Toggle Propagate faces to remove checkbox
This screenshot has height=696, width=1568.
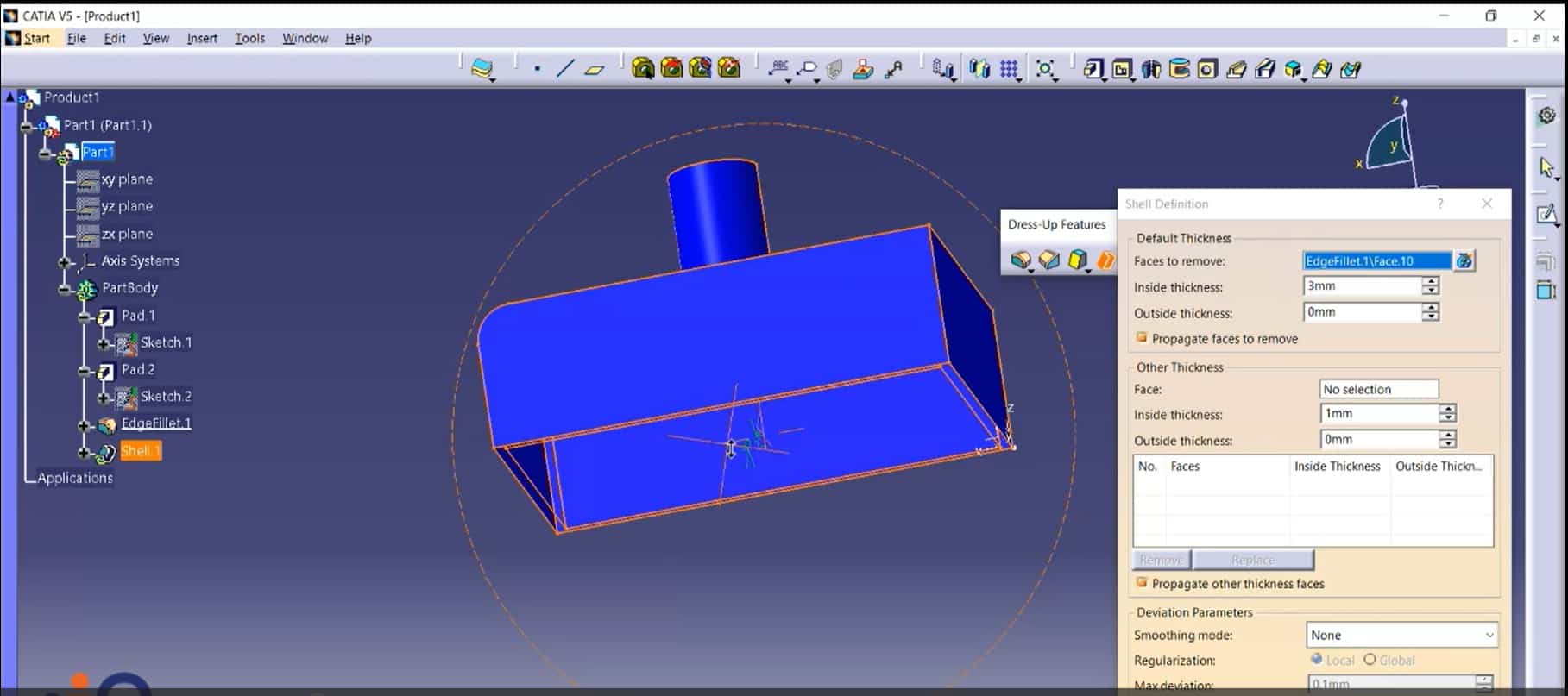(1141, 338)
